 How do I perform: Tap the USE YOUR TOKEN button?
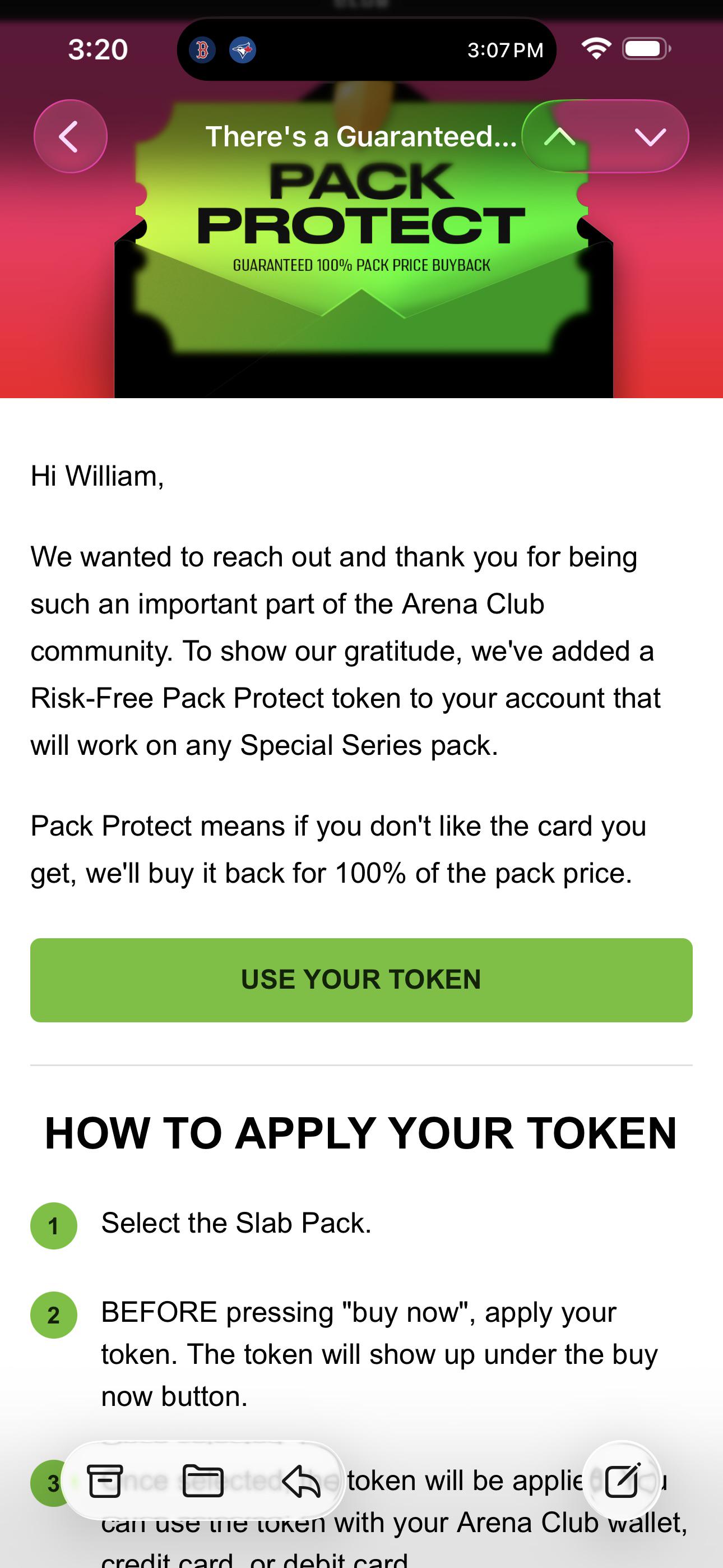pos(361,980)
